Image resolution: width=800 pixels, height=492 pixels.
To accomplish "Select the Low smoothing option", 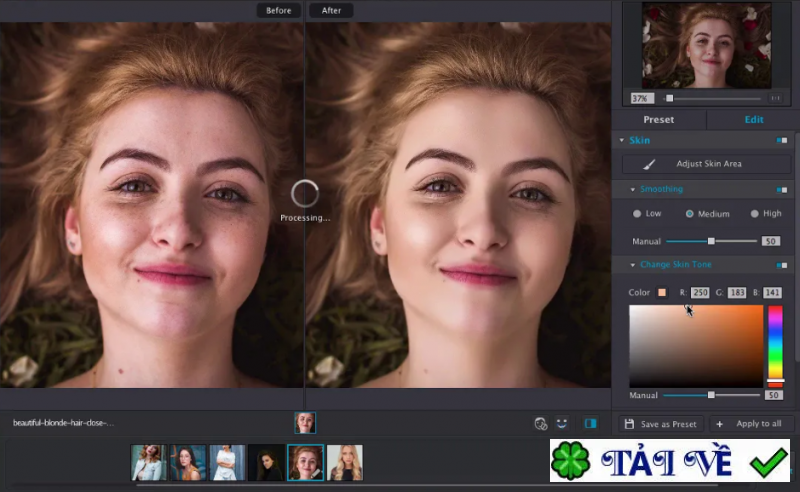I will [637, 214].
